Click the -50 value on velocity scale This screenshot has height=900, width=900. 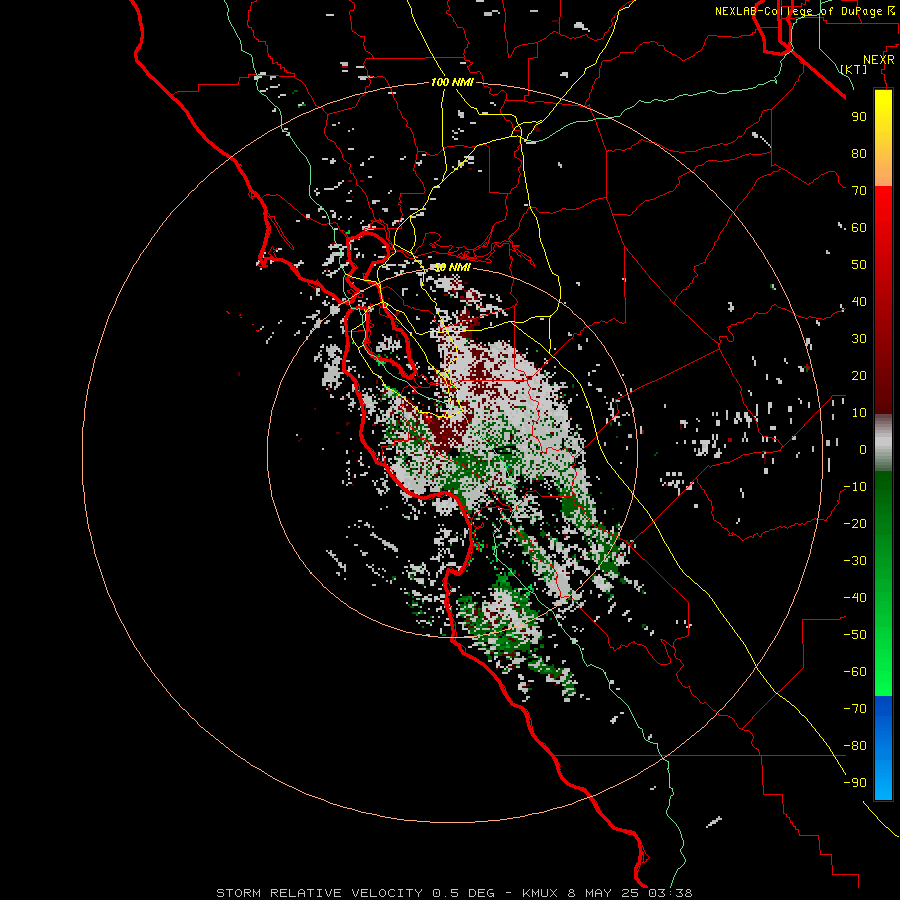855,635
